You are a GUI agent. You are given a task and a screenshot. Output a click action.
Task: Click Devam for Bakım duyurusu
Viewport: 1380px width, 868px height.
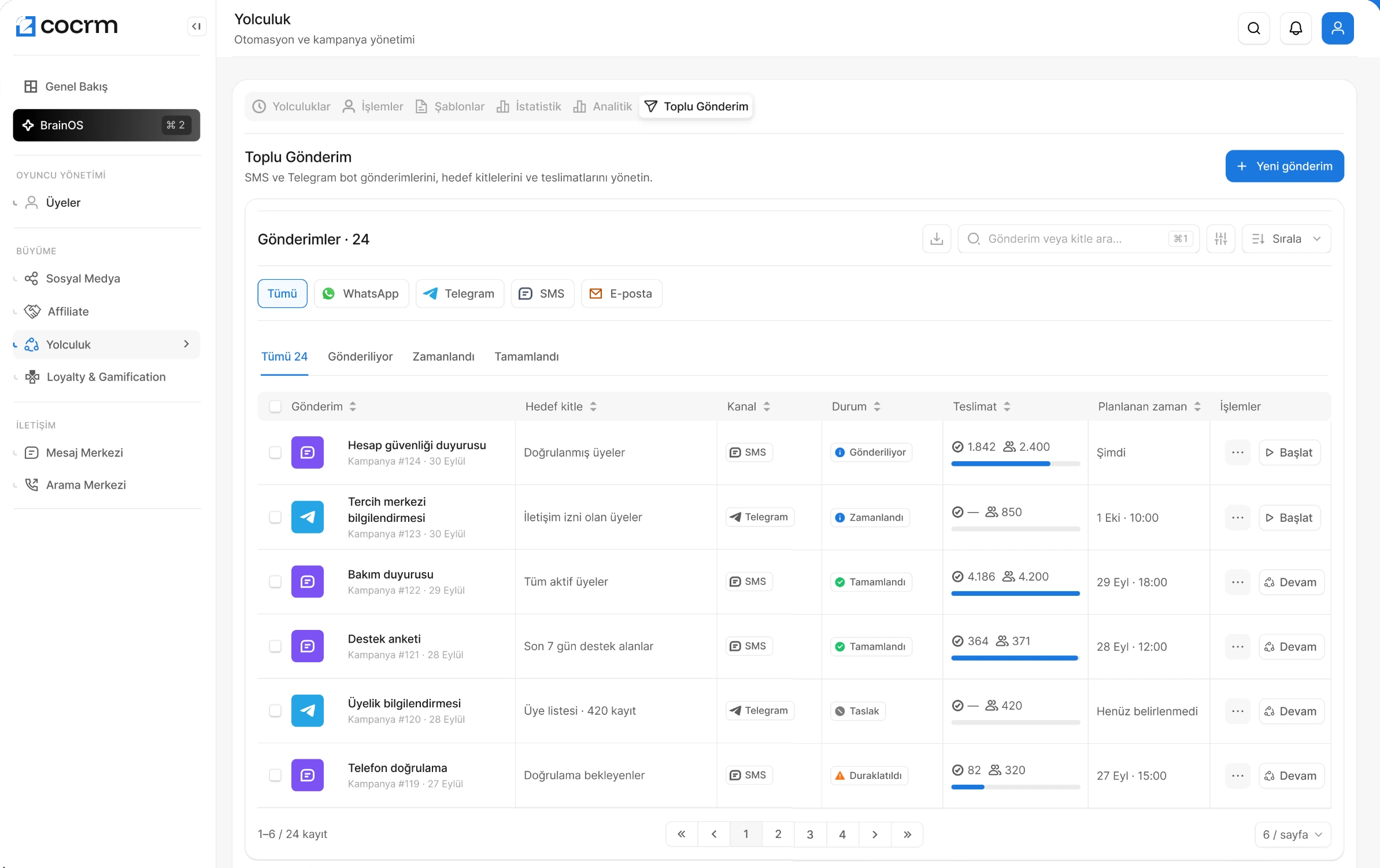tap(1291, 582)
